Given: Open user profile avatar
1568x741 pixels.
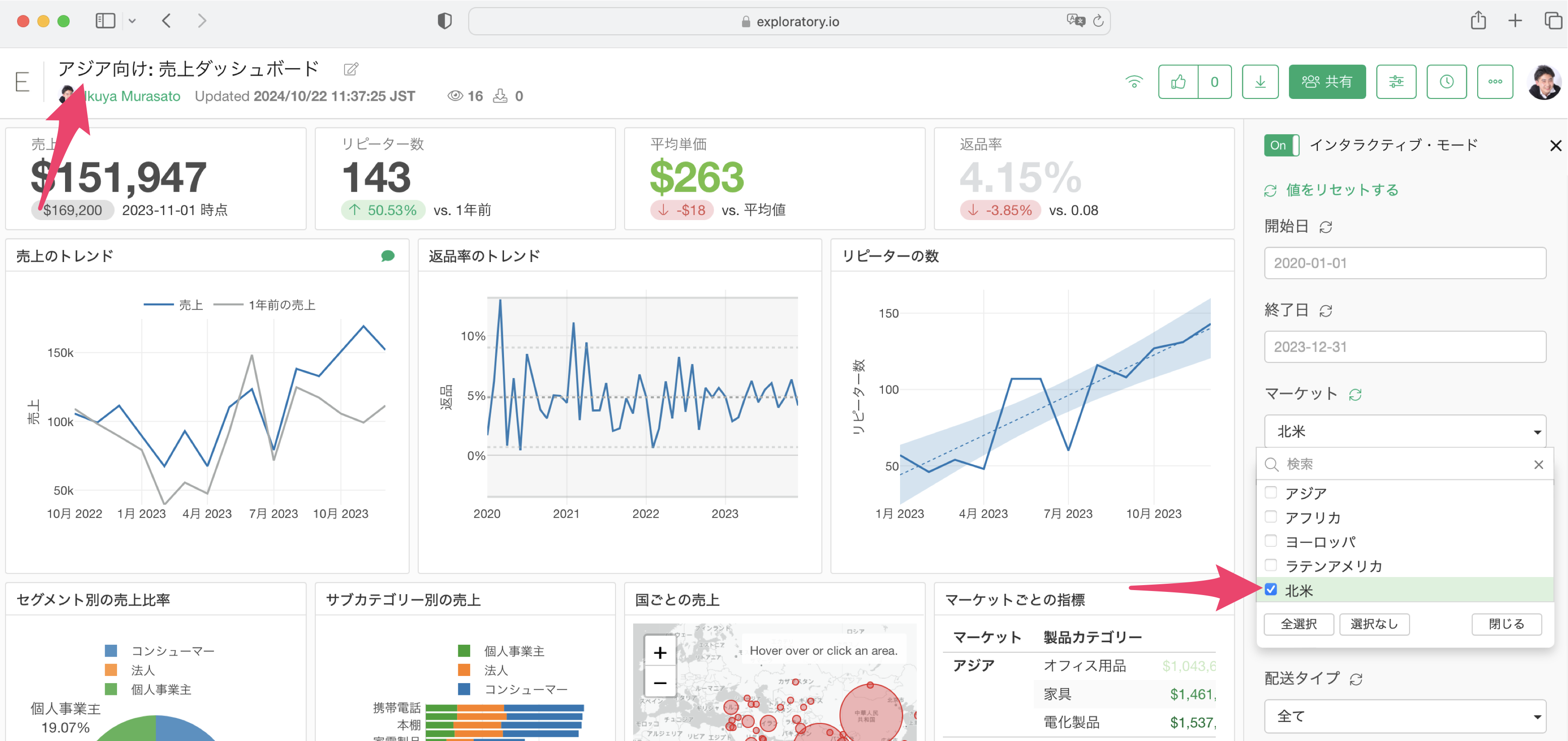Looking at the screenshot, I should click(1544, 82).
